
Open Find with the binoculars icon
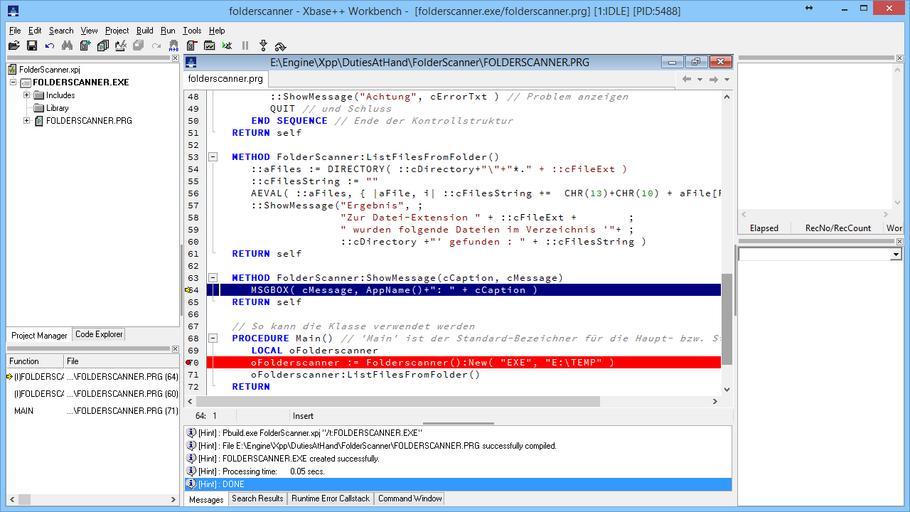[68, 46]
